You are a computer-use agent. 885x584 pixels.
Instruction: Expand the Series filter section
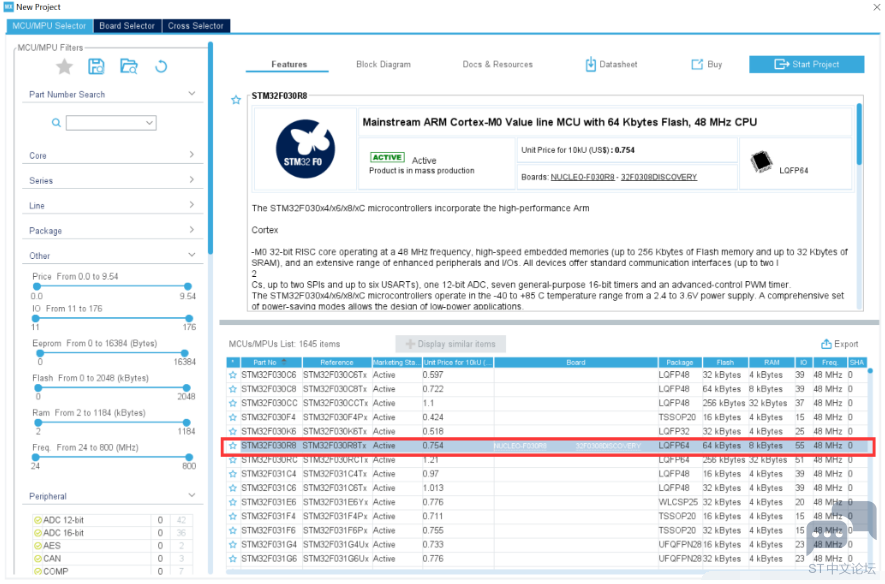(x=192, y=179)
